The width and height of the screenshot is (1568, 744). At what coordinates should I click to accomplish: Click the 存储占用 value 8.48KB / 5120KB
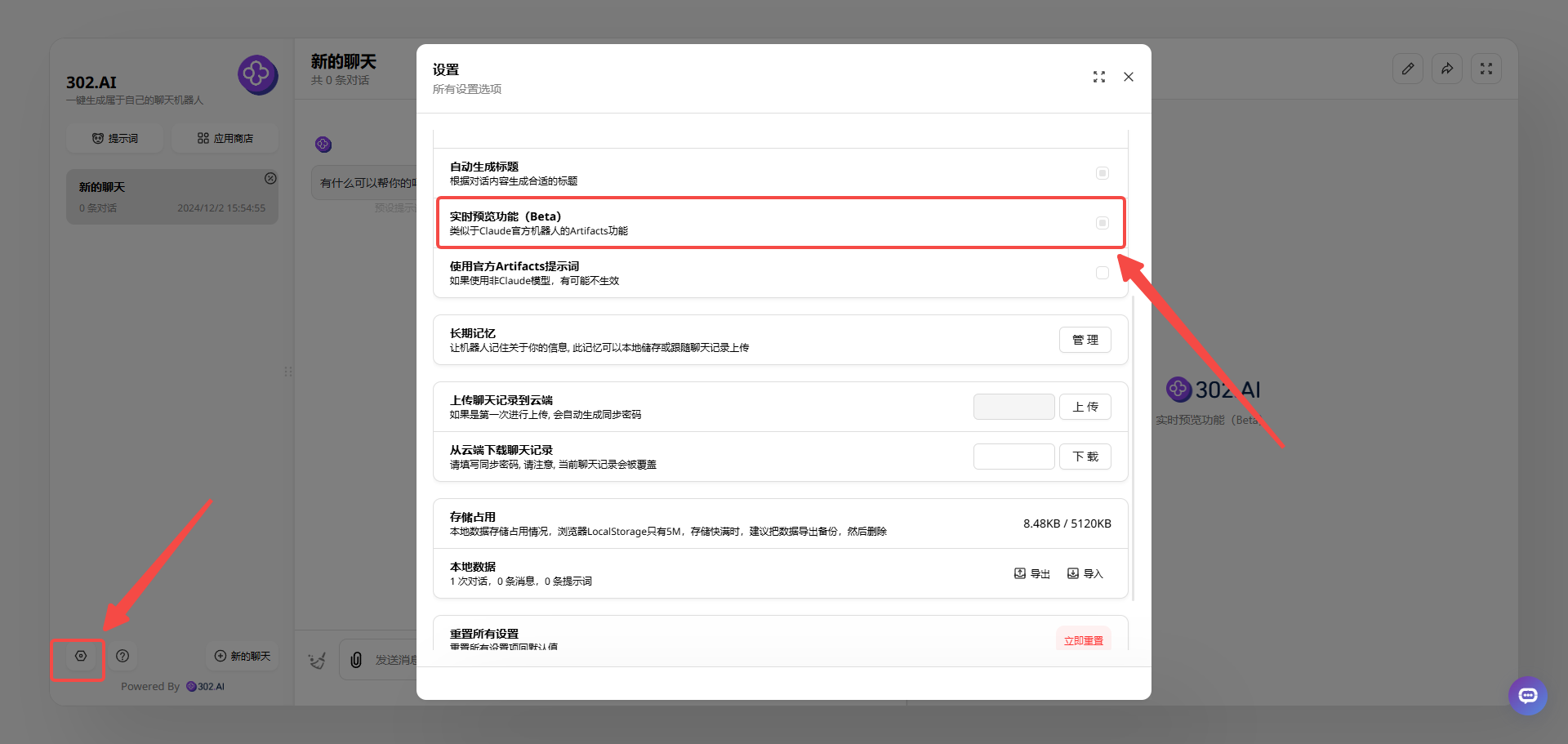tap(1067, 523)
